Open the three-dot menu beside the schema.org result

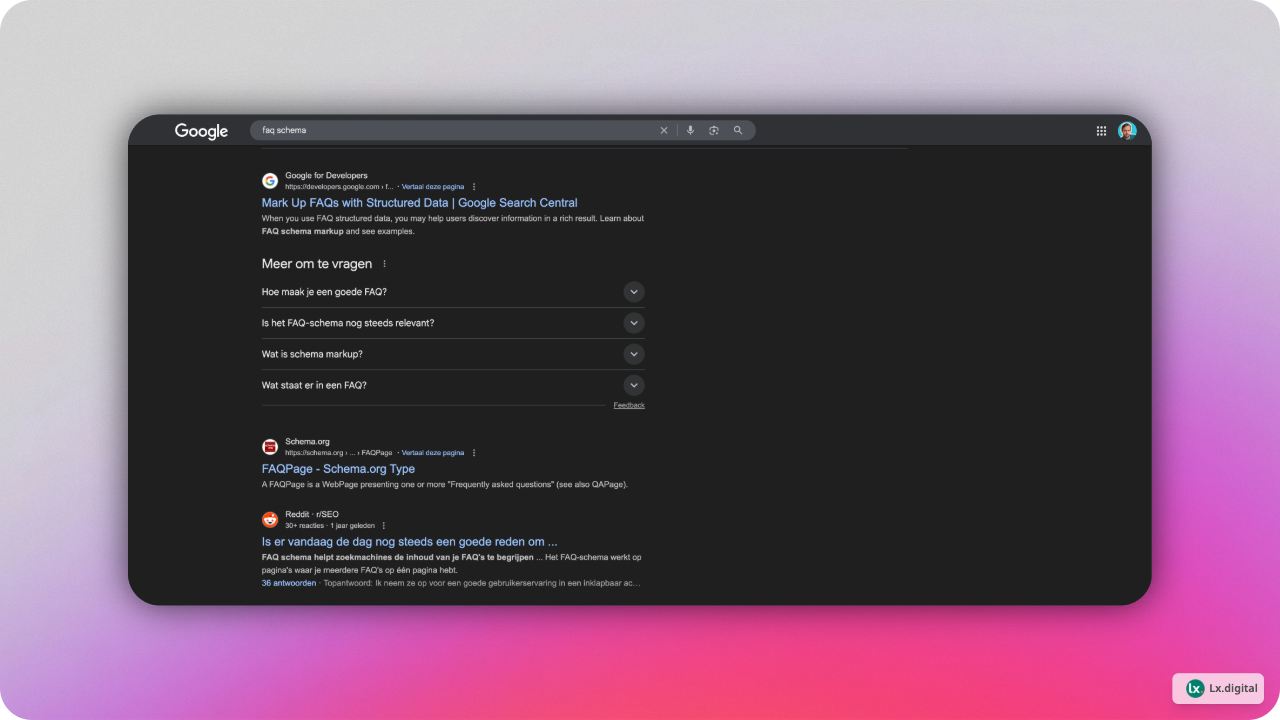474,453
